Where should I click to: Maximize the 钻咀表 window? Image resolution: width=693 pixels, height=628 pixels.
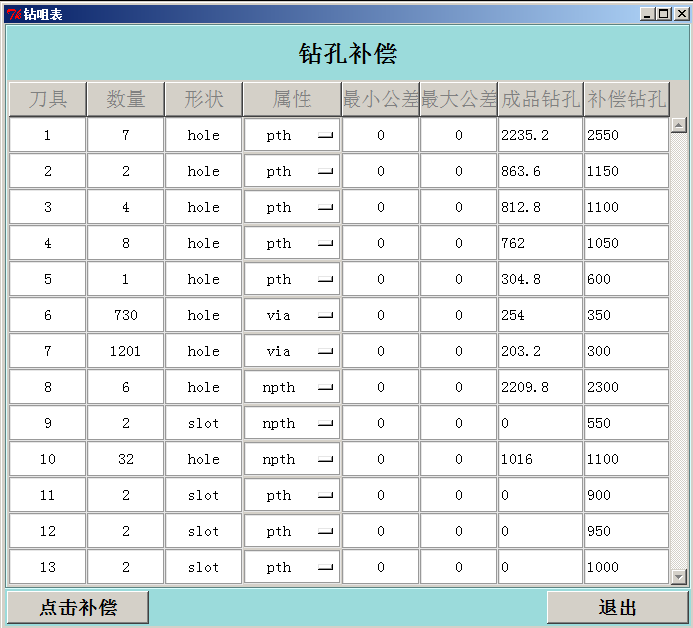[x=663, y=14]
